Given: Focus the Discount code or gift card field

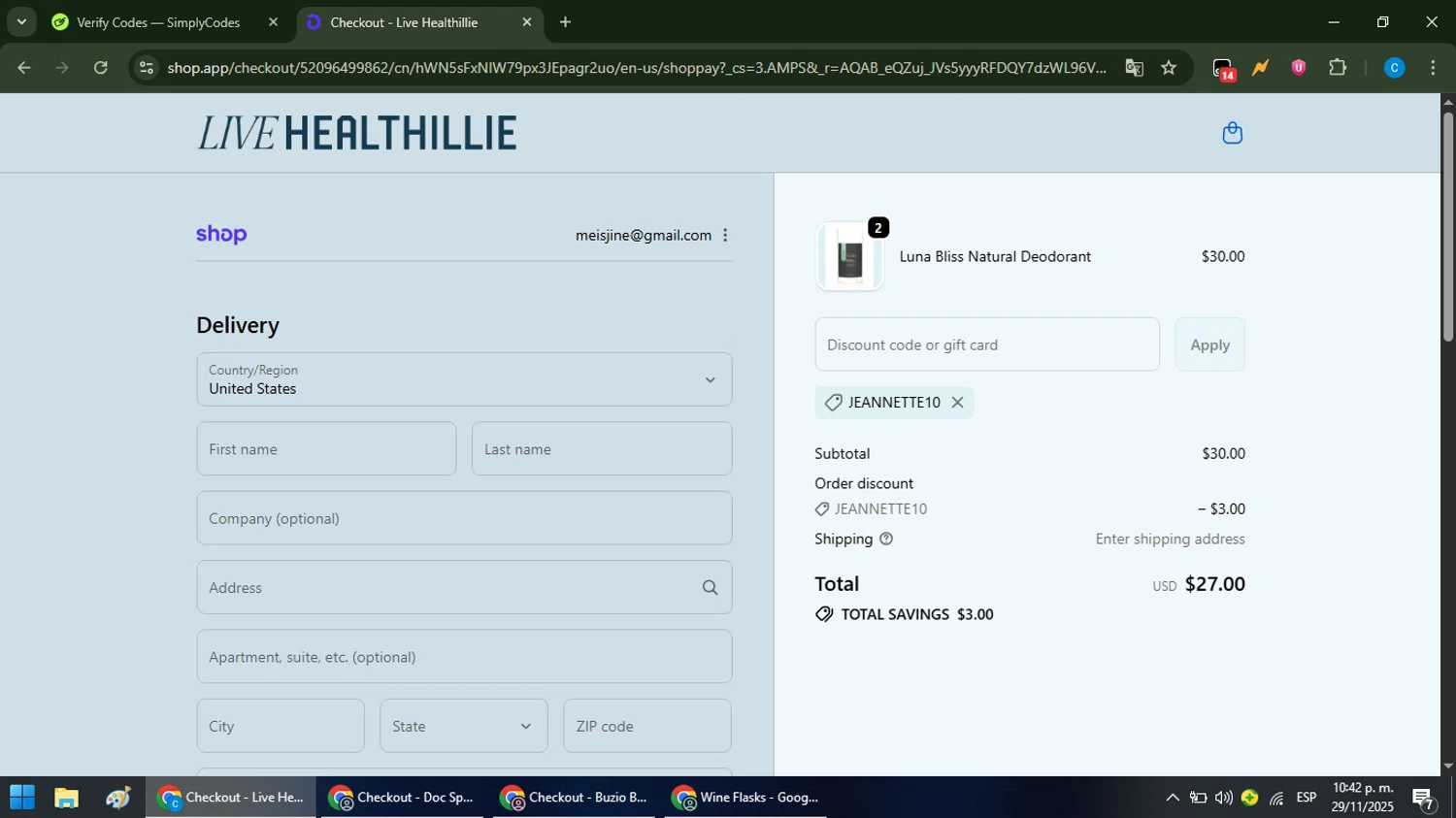Looking at the screenshot, I should pyautogui.click(x=987, y=344).
